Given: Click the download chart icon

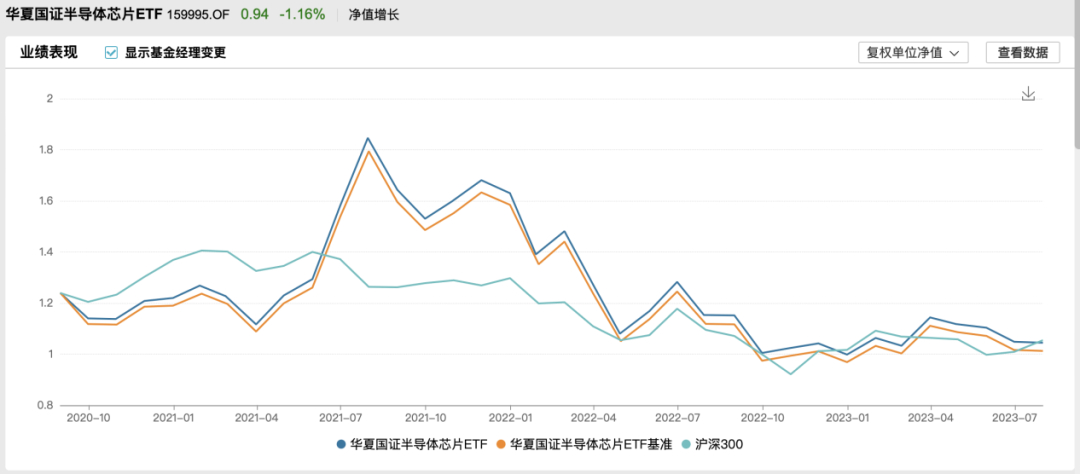Looking at the screenshot, I should 1028,94.
